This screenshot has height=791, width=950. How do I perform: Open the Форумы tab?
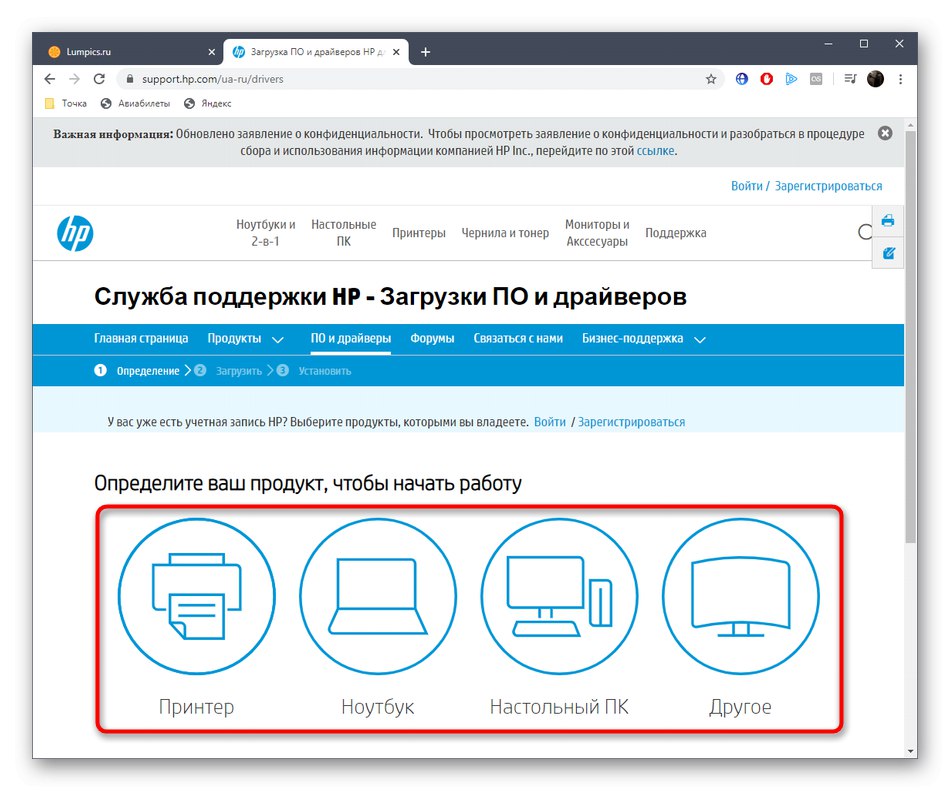tap(432, 339)
